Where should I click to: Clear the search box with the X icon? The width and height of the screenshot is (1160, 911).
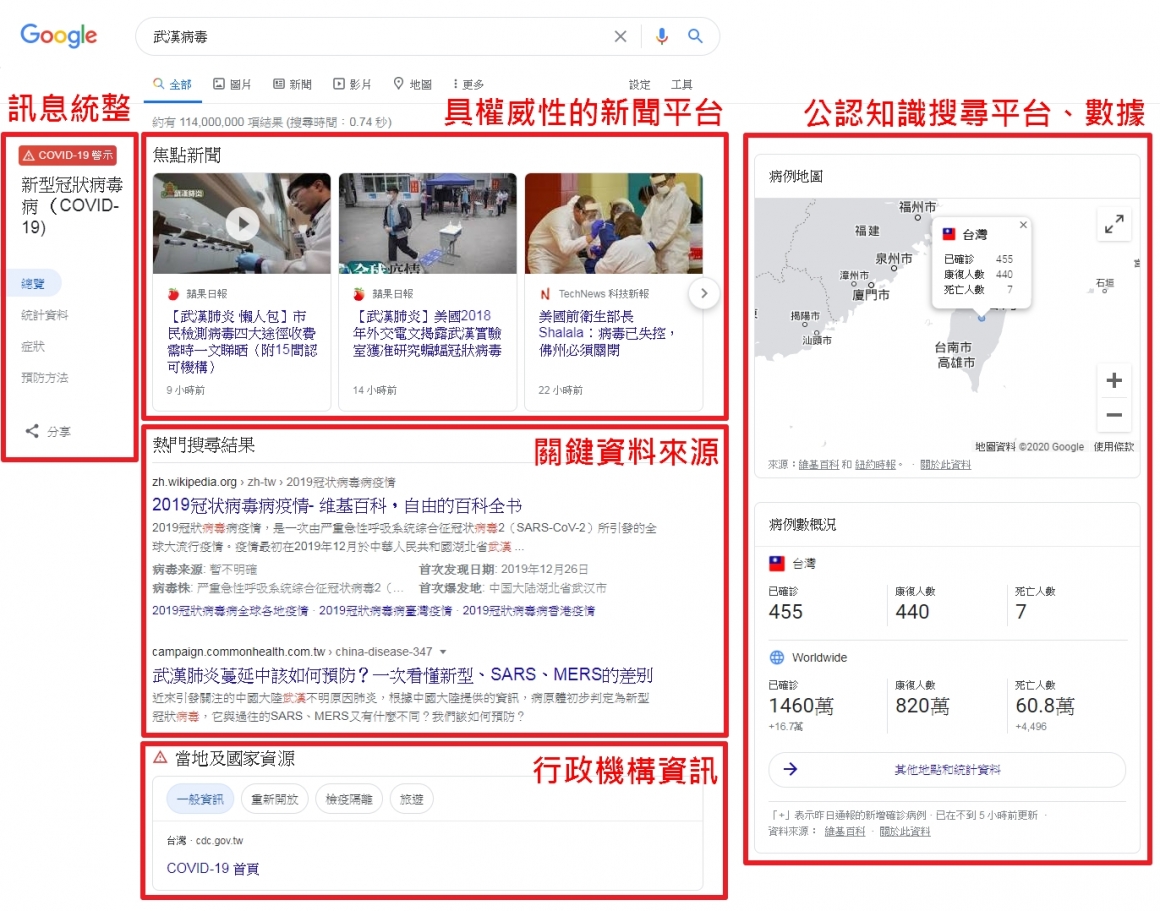pyautogui.click(x=621, y=36)
